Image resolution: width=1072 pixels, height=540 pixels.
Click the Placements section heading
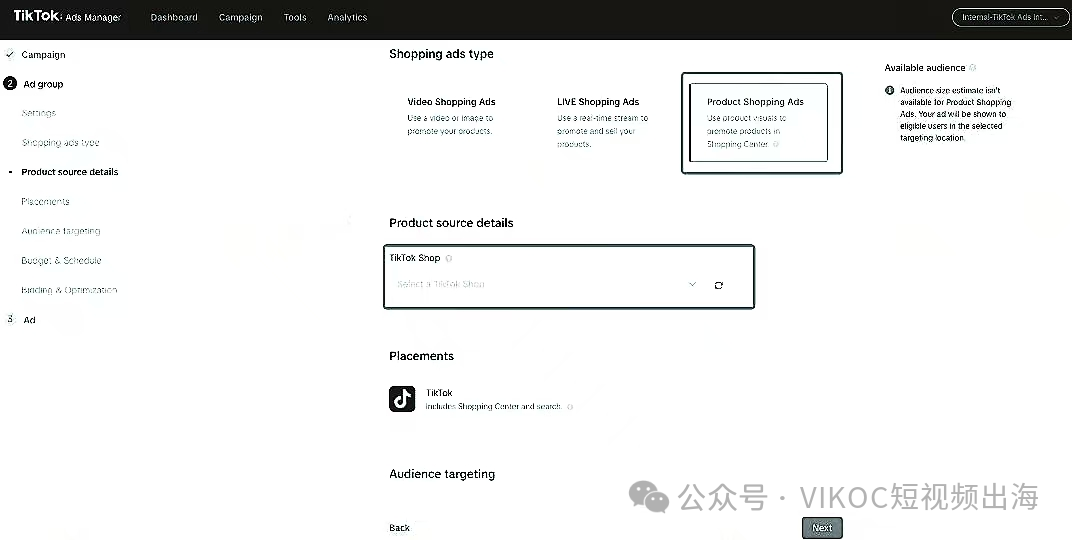pos(421,356)
